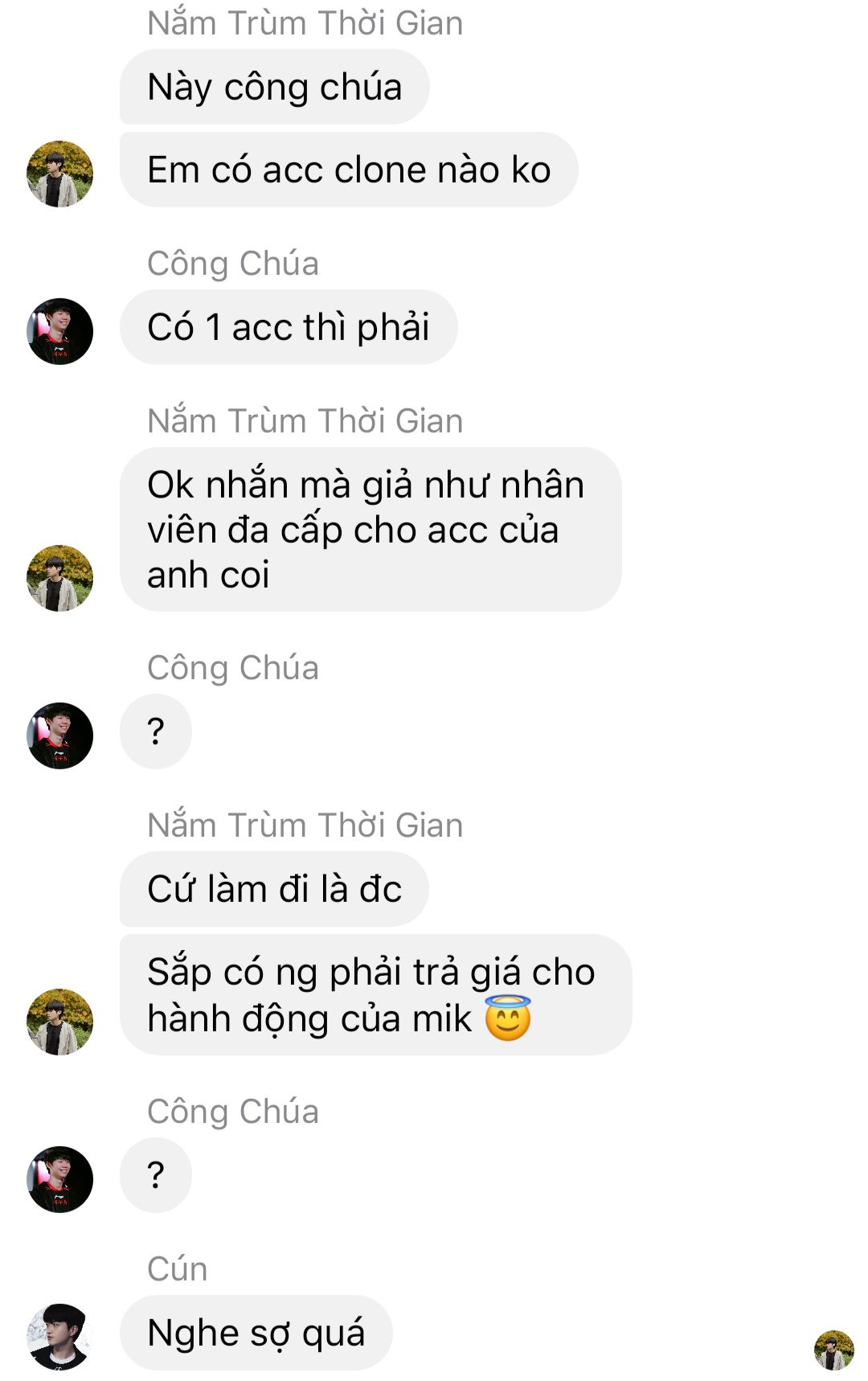Tap Công Chúa avatar beside second '?' message

59,1179
